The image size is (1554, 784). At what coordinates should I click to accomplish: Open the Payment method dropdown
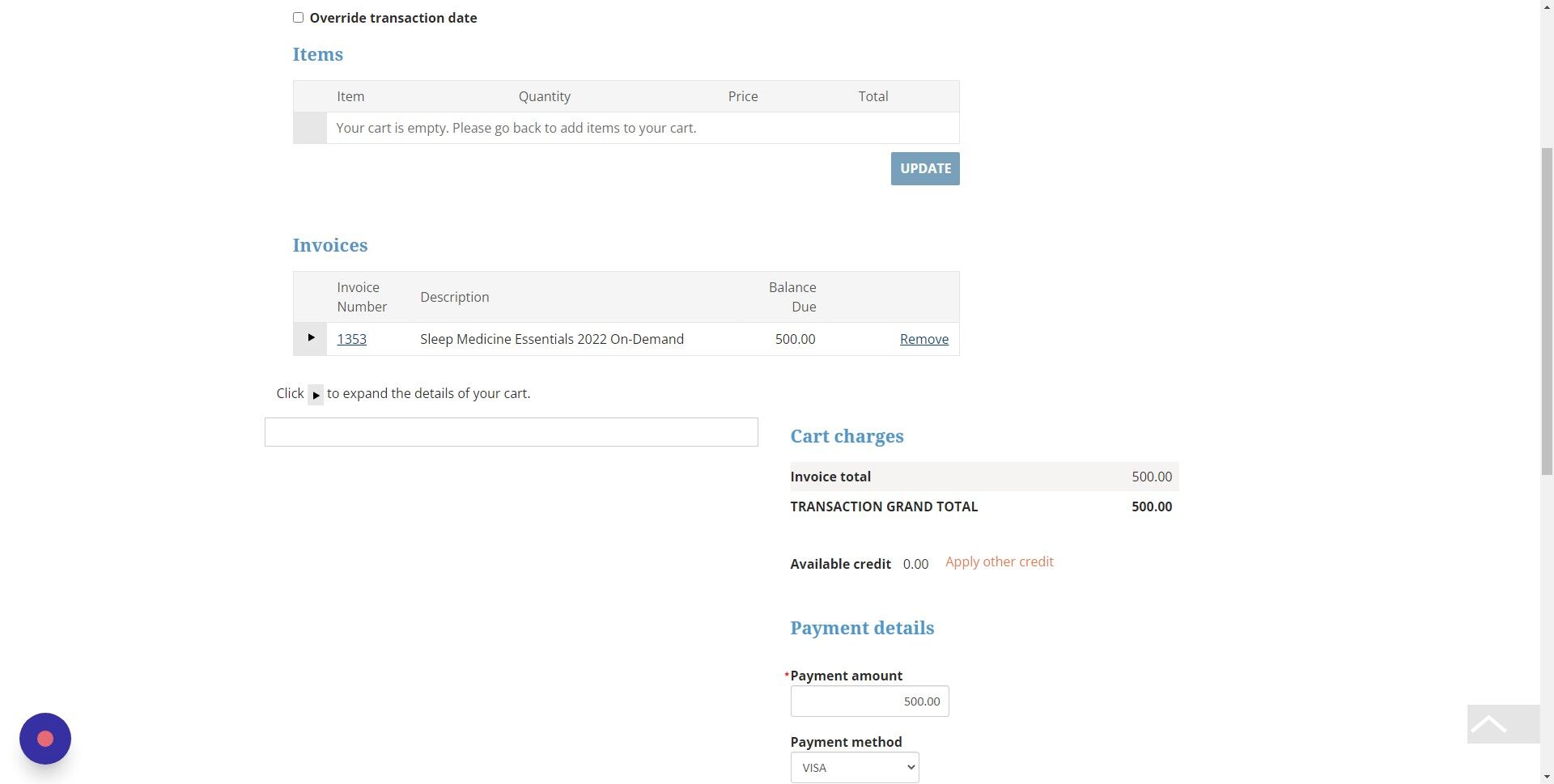click(855, 768)
